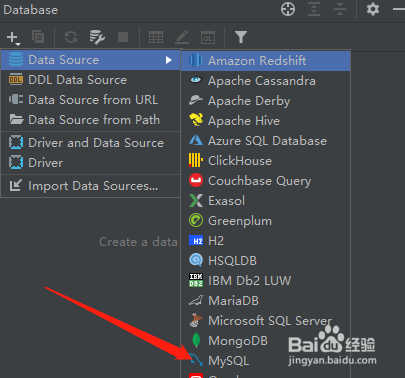Select Amazon Redshift data source
The height and width of the screenshot is (378, 405).
266,61
